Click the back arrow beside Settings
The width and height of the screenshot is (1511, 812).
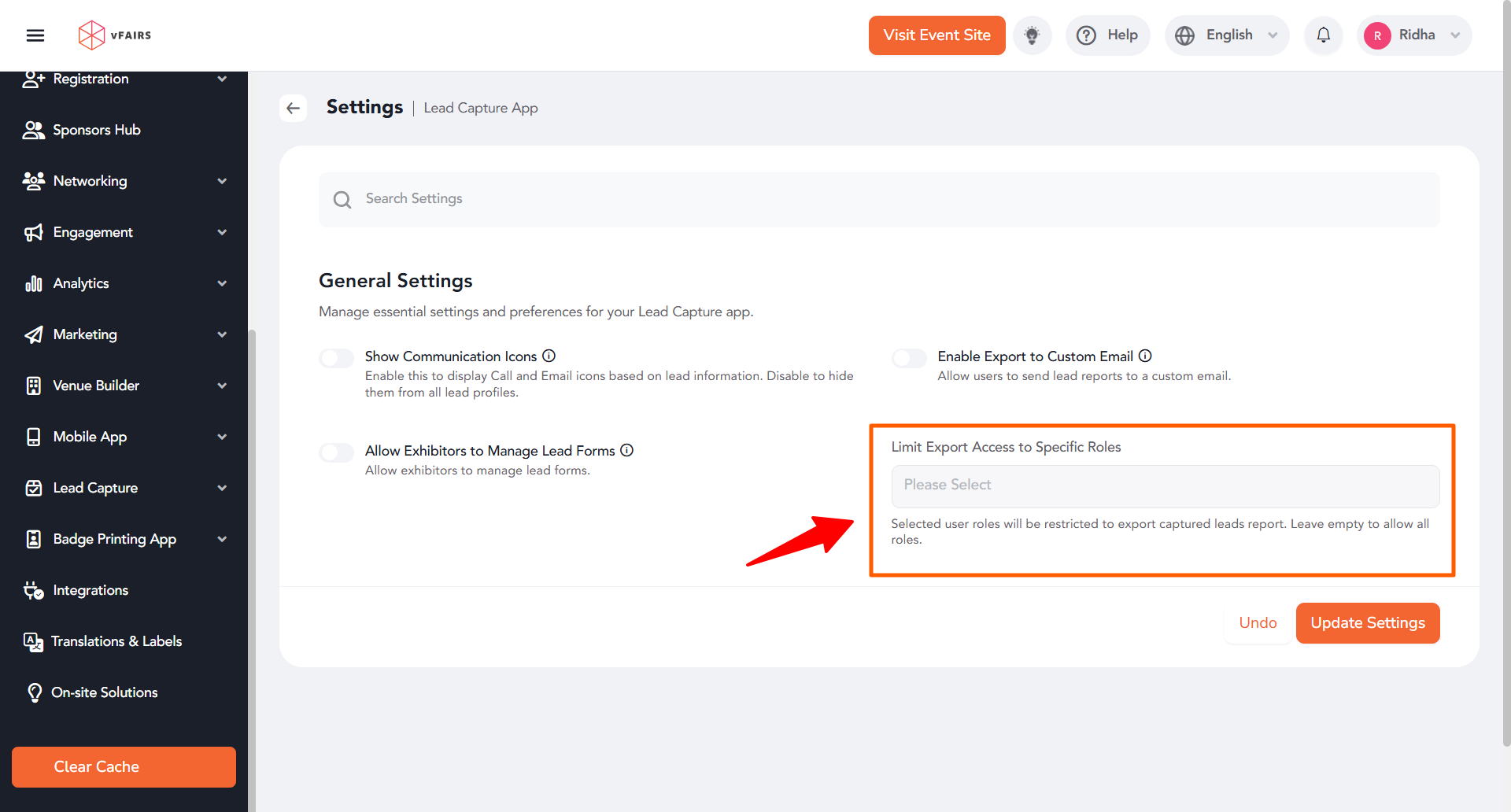pyautogui.click(x=294, y=108)
